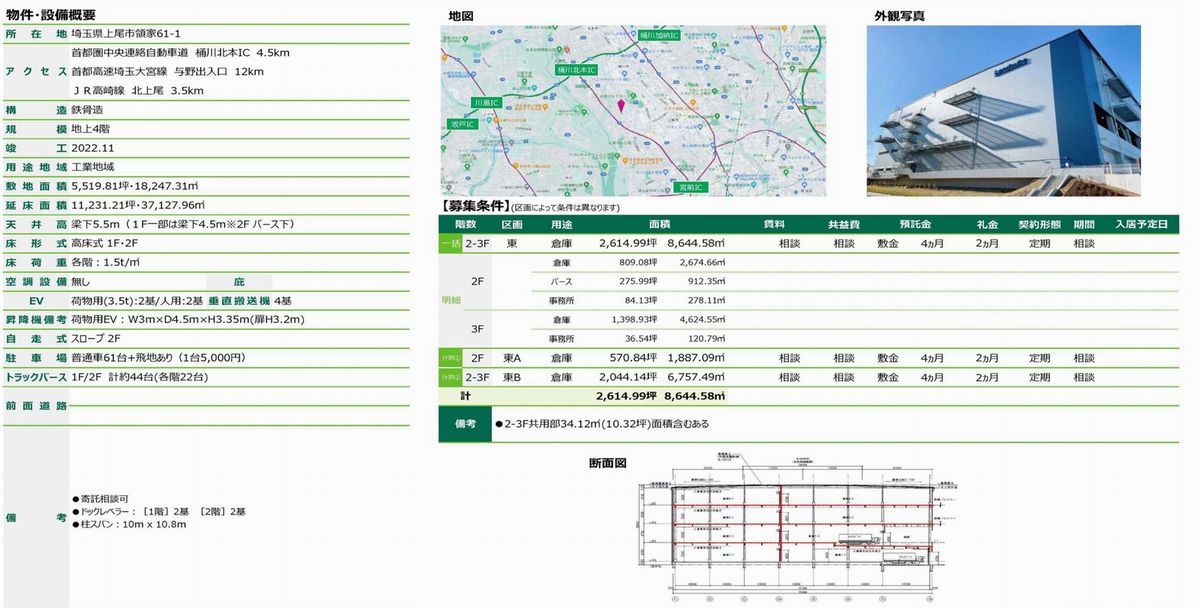Click the 工業地域 zoning value

(x=93, y=167)
